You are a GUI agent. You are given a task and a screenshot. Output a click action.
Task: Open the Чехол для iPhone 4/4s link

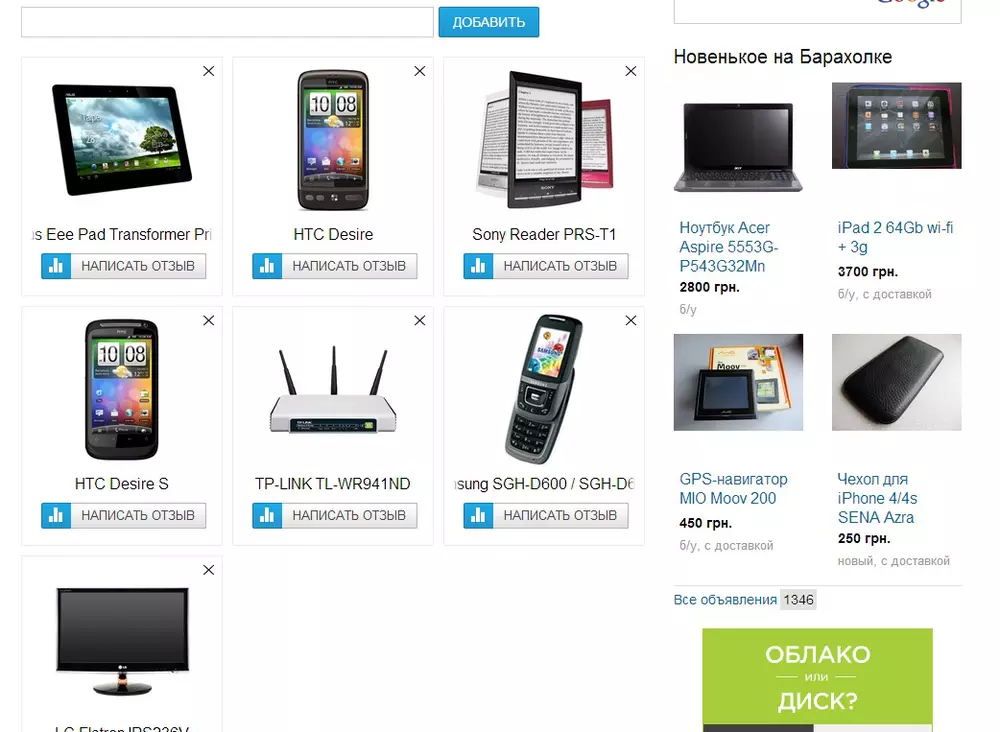(878, 498)
